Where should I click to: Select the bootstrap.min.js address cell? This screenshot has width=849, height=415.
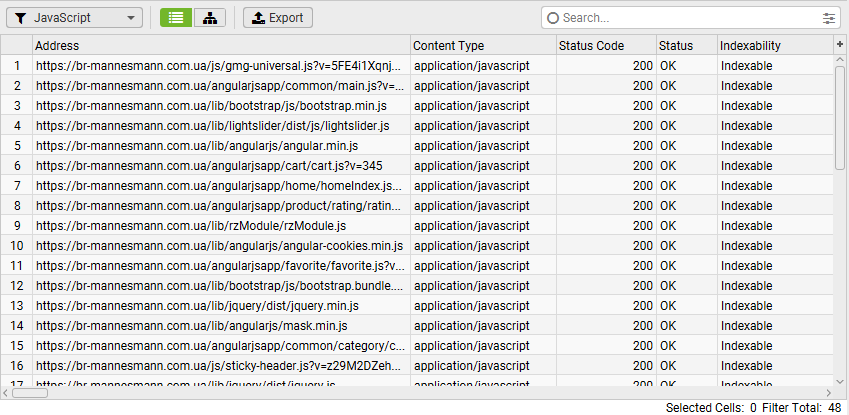[x=220, y=105]
